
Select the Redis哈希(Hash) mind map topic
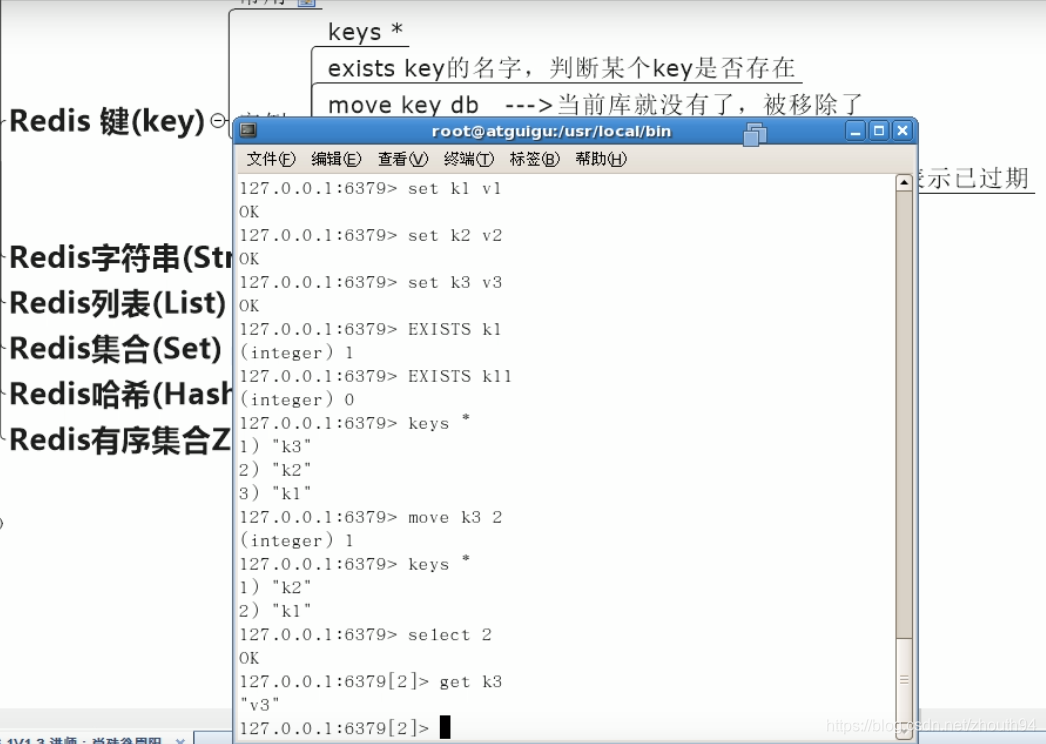click(120, 394)
